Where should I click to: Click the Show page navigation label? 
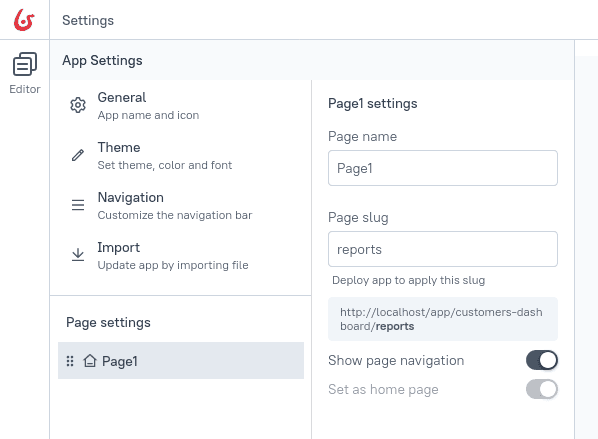click(x=396, y=360)
